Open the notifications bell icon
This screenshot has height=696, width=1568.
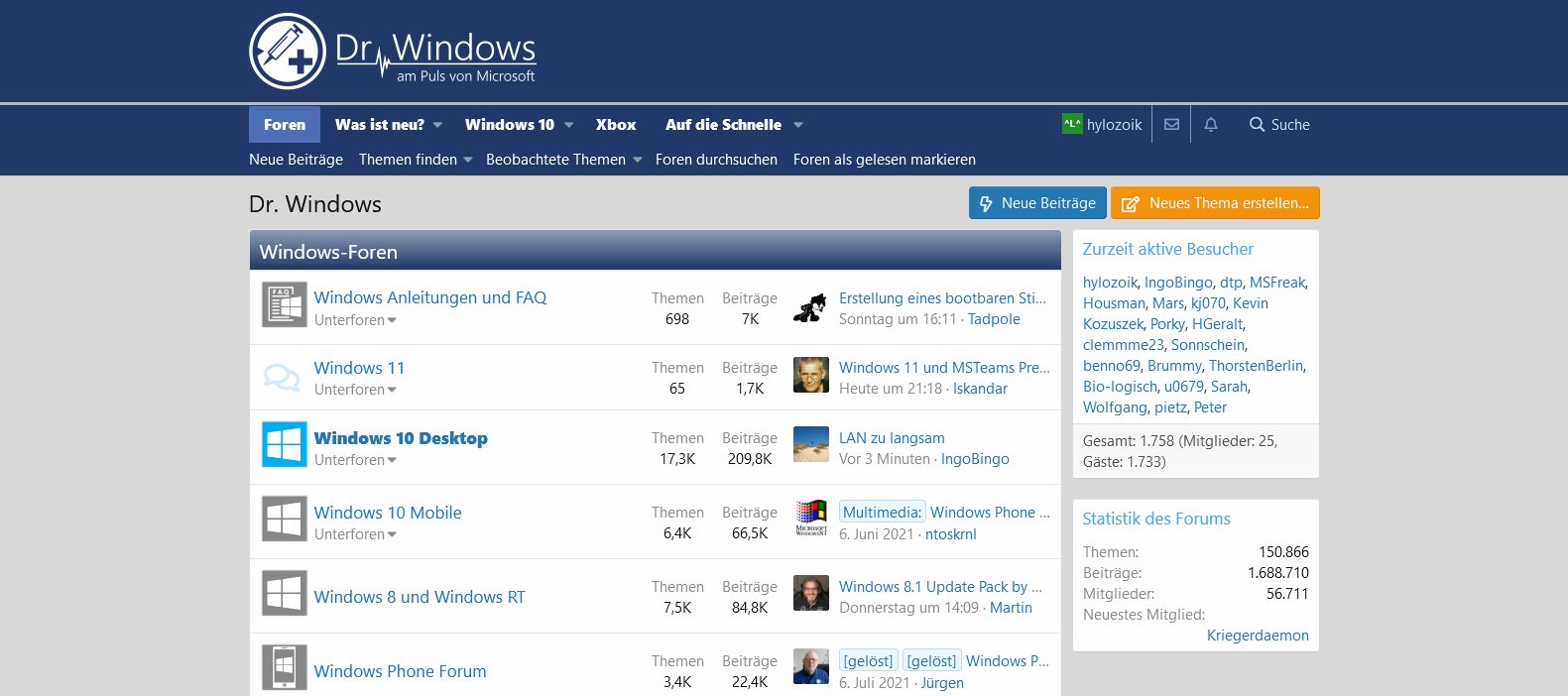point(1211,124)
